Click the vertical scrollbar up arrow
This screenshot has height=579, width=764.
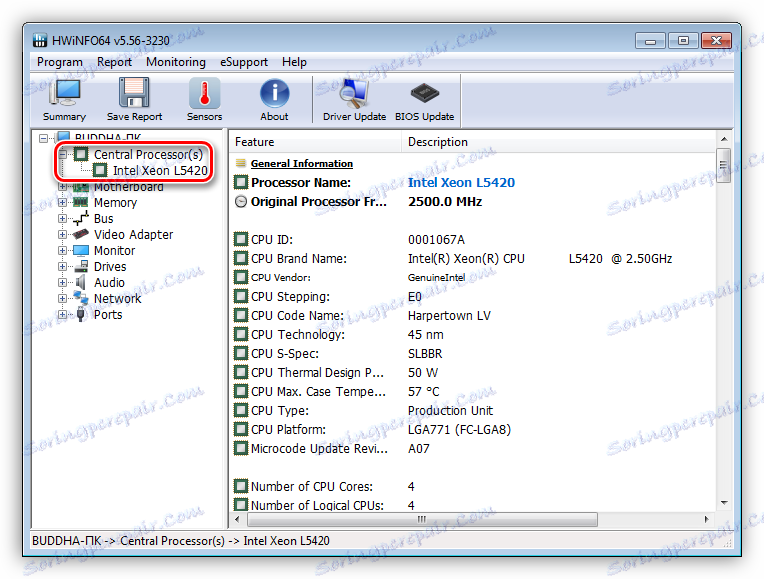[x=724, y=139]
